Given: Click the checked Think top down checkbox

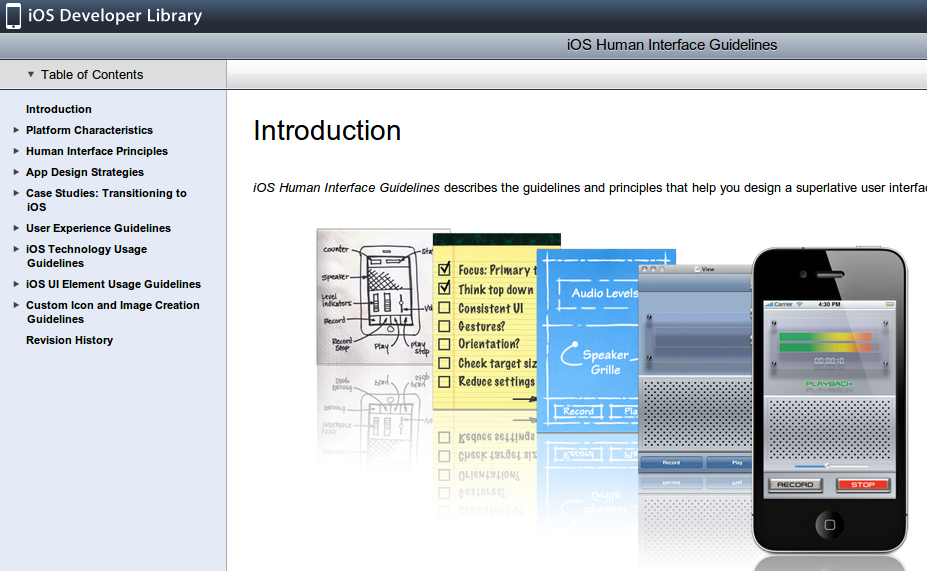Looking at the screenshot, I should [x=445, y=289].
